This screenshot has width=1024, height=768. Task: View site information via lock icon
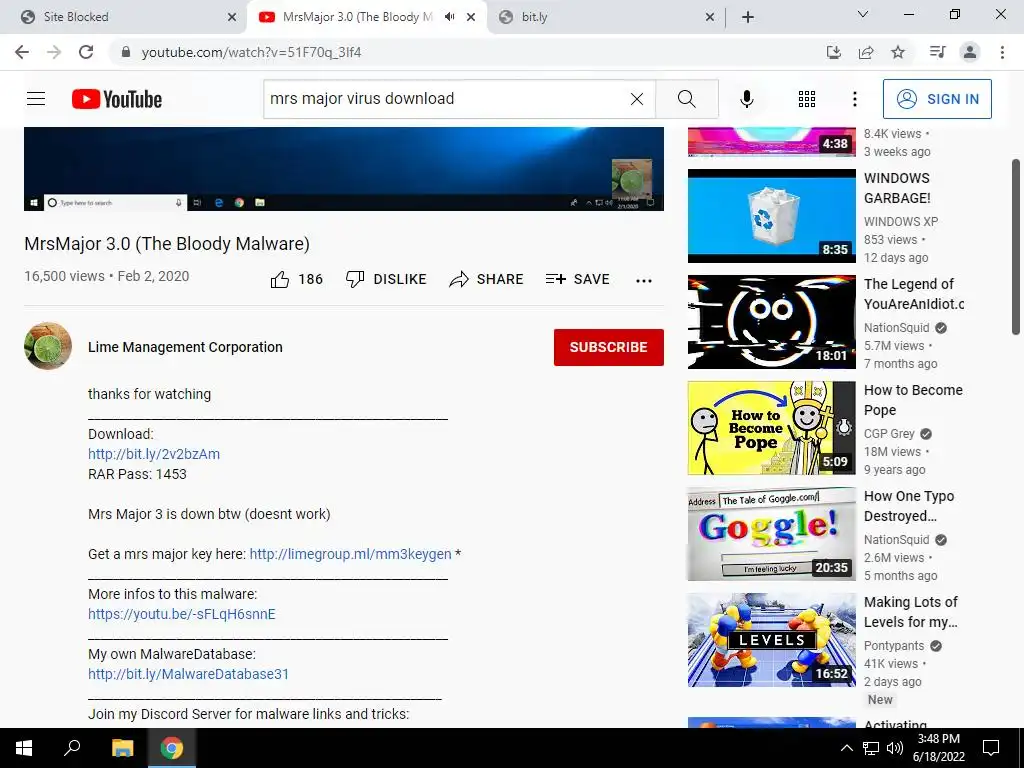tap(127, 52)
